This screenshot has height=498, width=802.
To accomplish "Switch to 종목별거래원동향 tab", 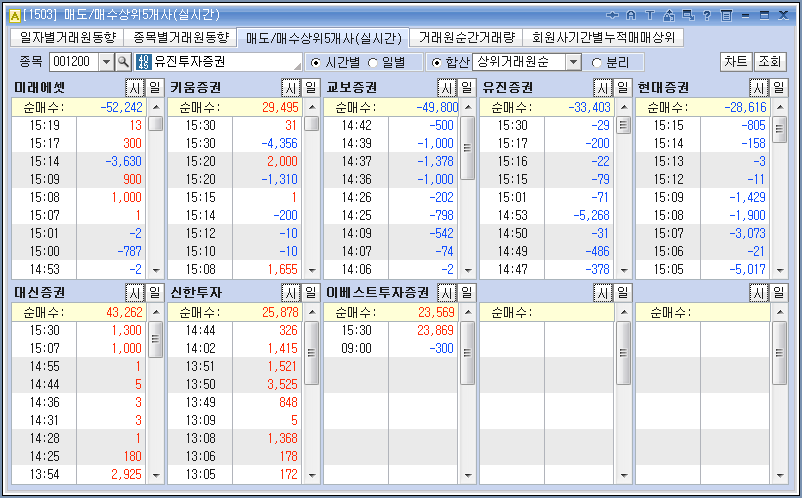I will coord(181,37).
